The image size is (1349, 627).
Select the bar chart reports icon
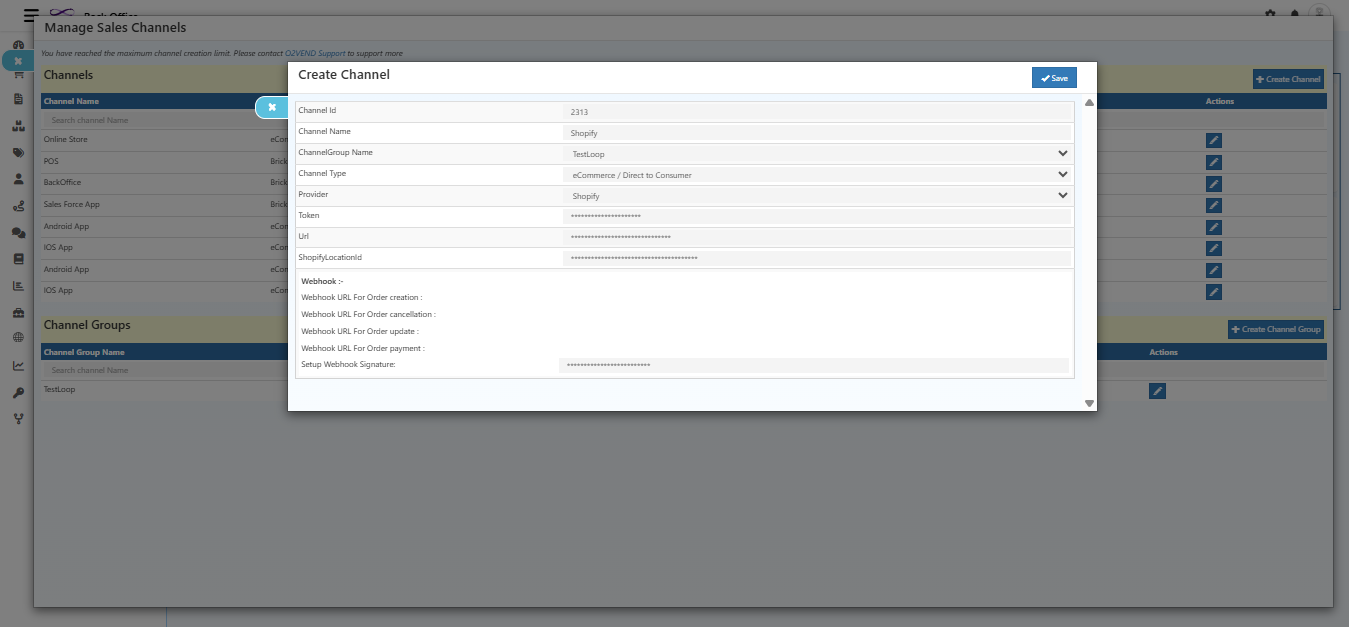(17, 286)
